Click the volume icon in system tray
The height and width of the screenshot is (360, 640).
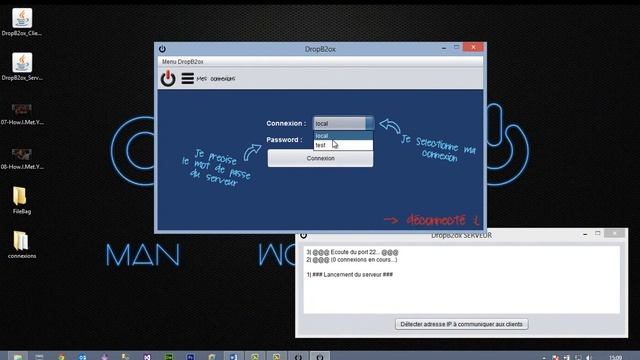[589, 358]
